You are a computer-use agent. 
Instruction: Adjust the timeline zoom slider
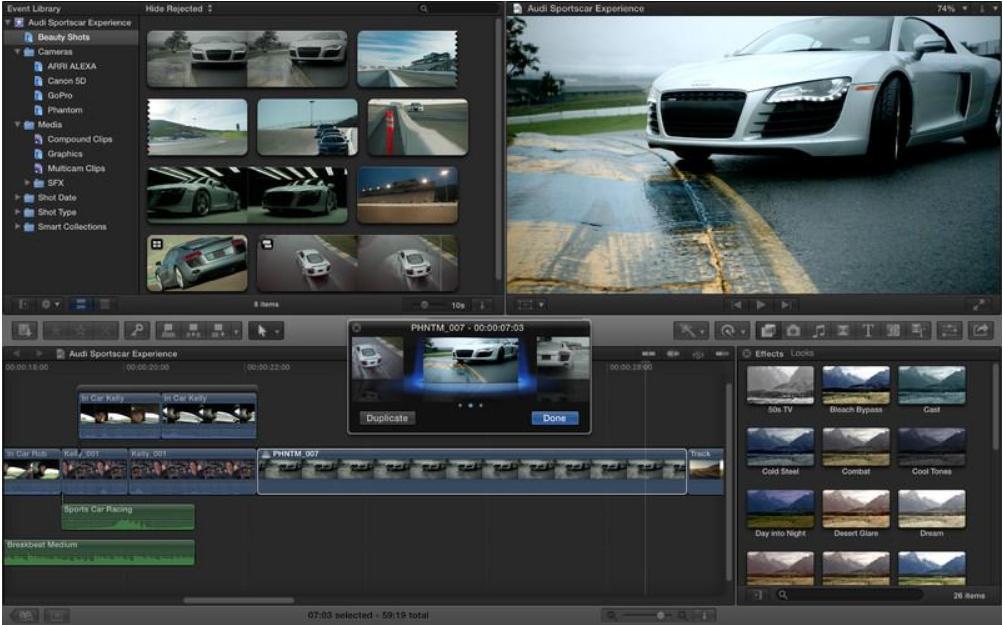pos(660,615)
